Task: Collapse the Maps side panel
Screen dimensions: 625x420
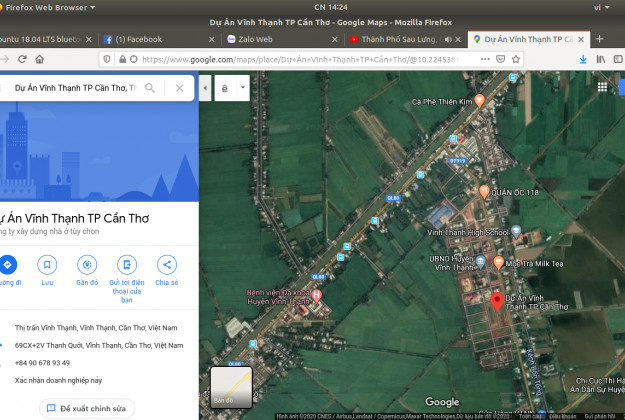Action: tap(205, 88)
